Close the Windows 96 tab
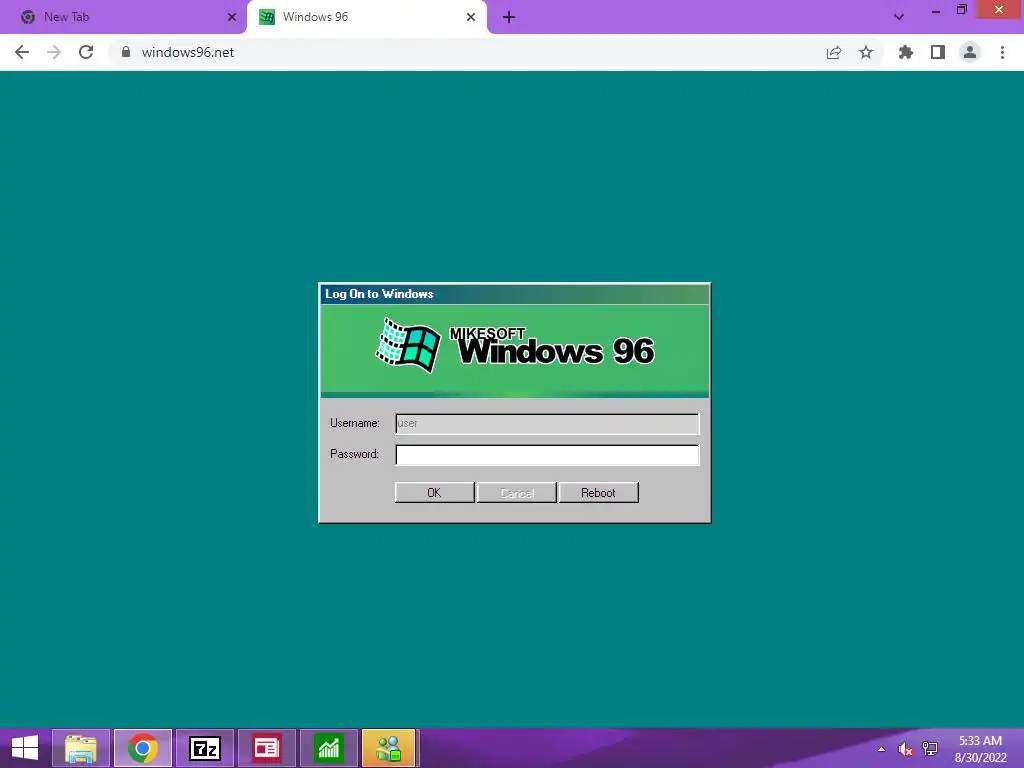The height and width of the screenshot is (768, 1024). 471,17
